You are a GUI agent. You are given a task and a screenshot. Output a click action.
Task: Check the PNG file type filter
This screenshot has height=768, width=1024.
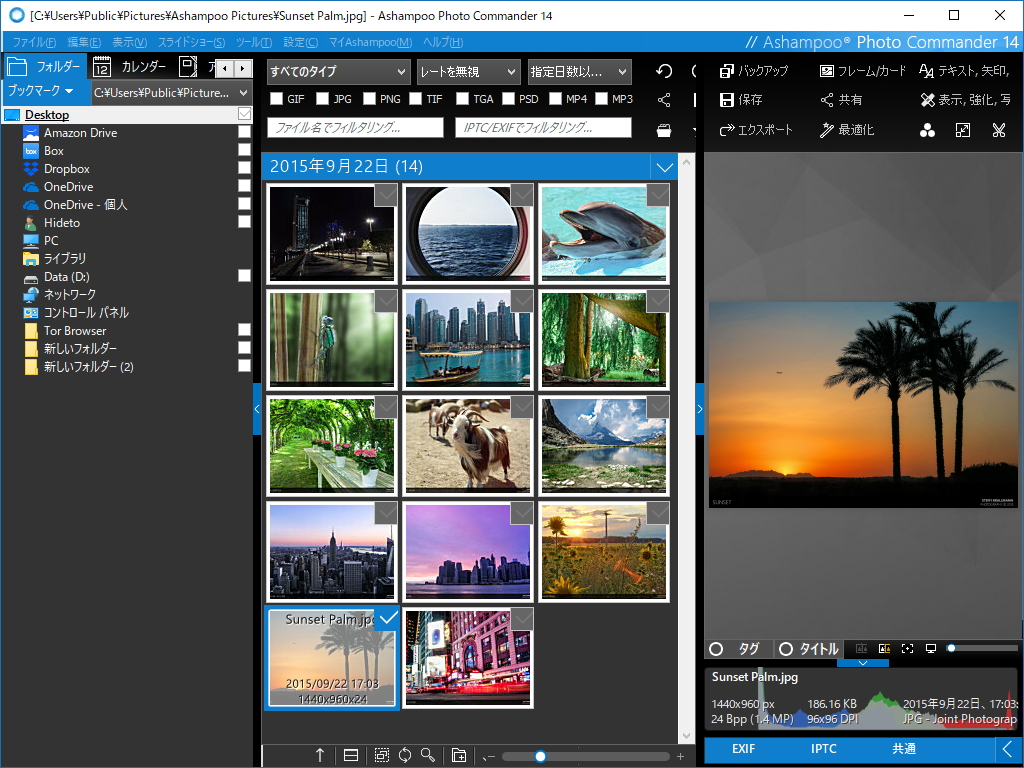click(x=372, y=99)
